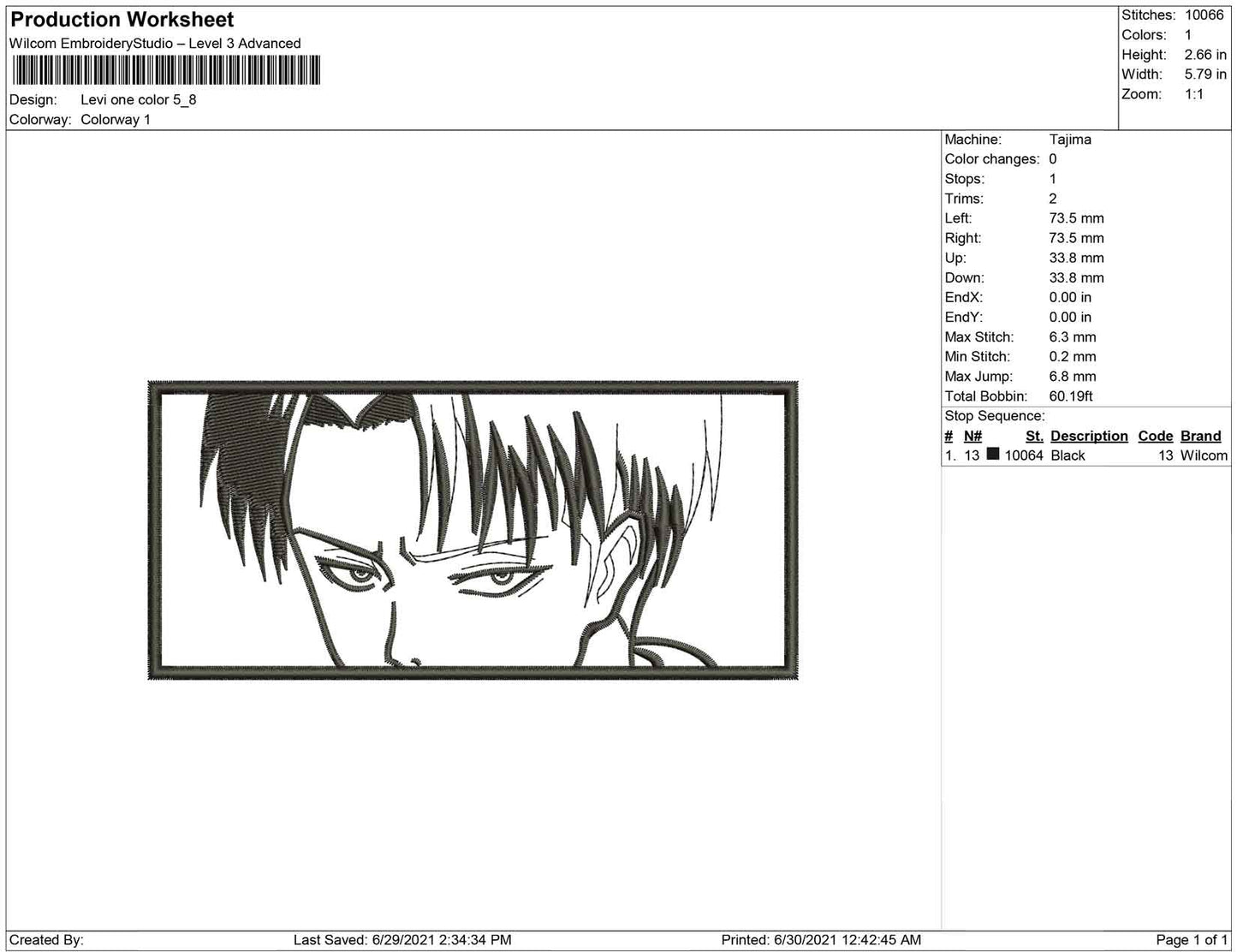Select "Wilcom EmbroideryStudio – Level 3 Advanced" text
This screenshot has width=1237, height=952.
tap(155, 44)
